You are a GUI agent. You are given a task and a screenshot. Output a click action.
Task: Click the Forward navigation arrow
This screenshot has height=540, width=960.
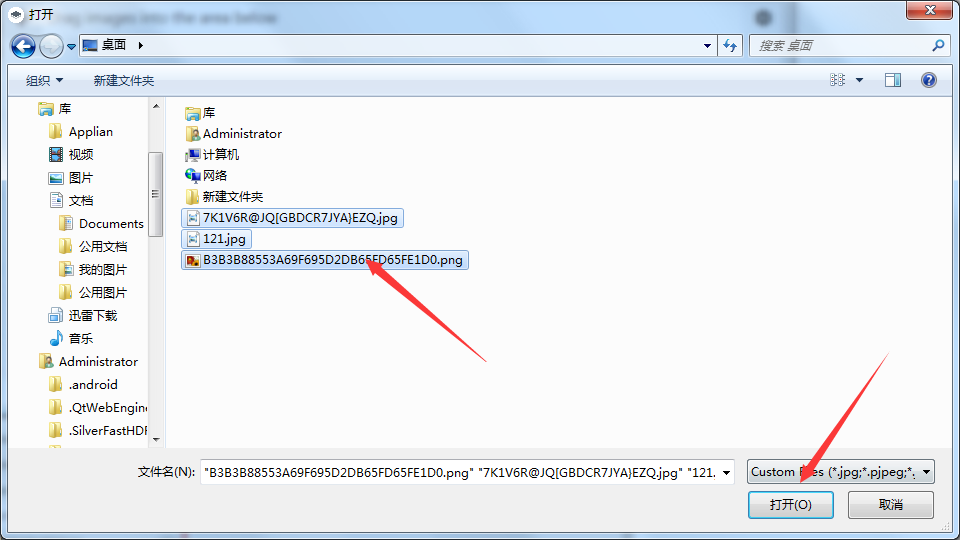pos(51,46)
